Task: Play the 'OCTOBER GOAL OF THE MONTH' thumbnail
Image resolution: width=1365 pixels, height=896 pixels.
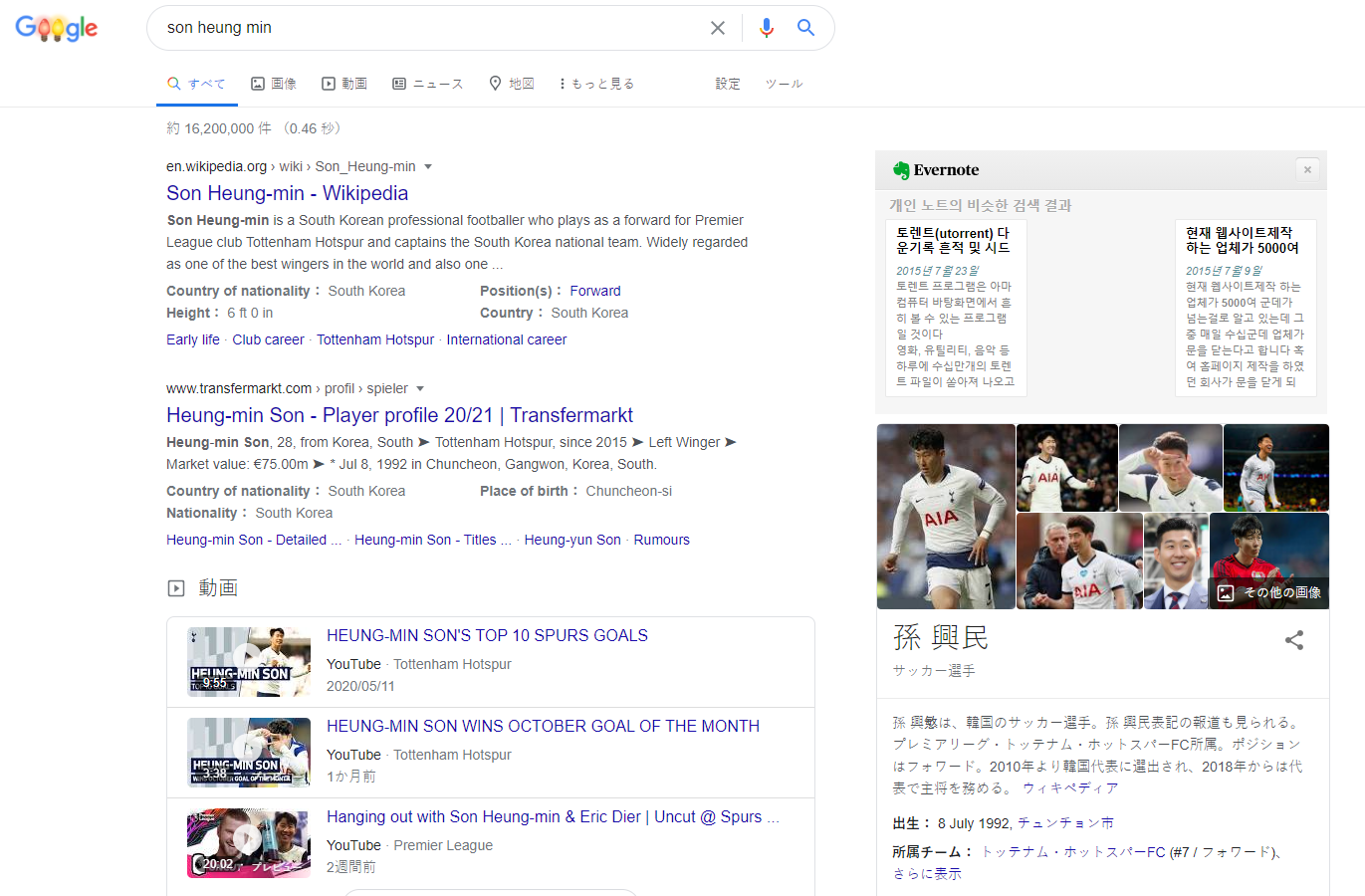Action: point(249,752)
